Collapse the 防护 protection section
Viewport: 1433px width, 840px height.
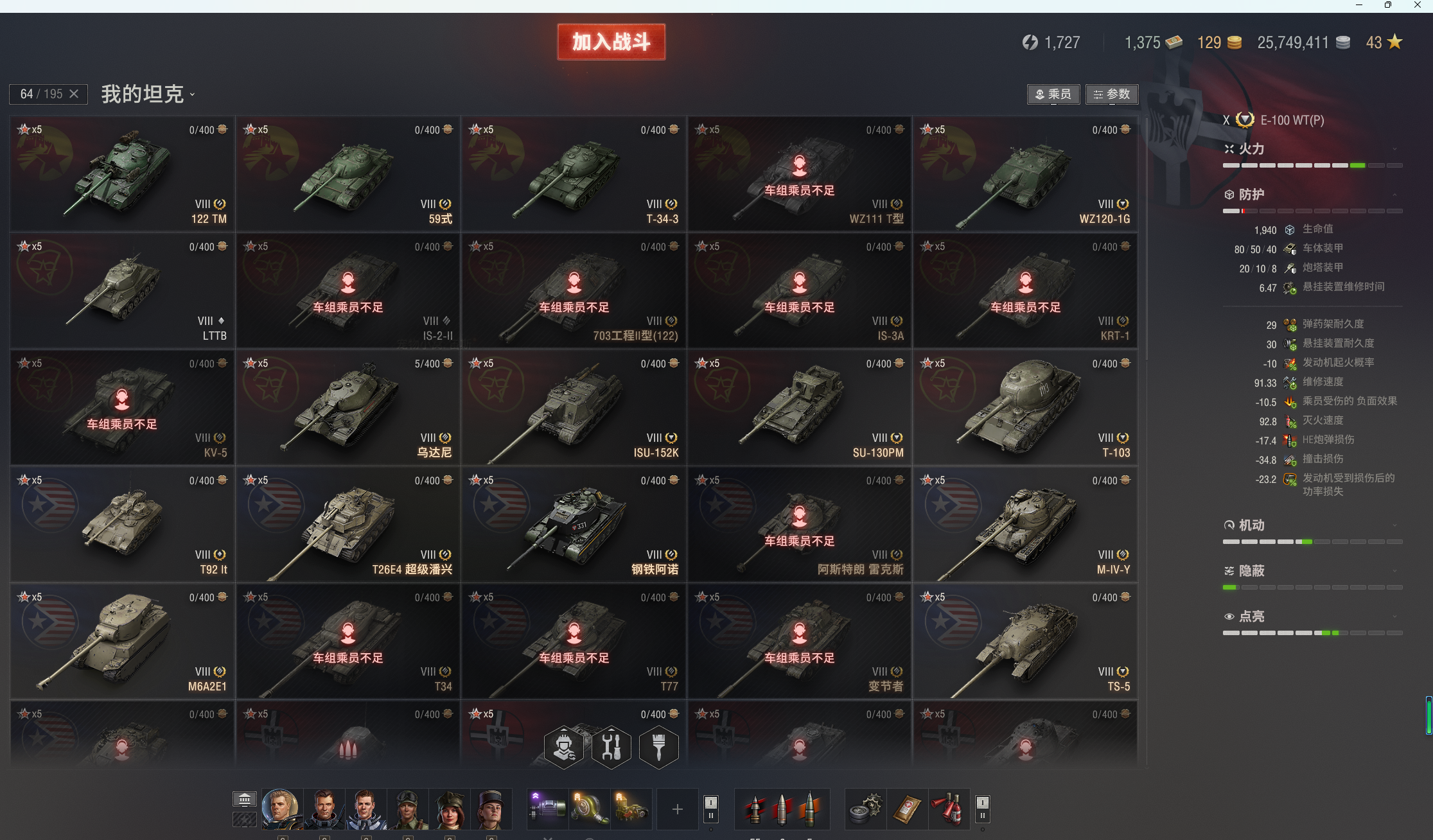point(1312,195)
